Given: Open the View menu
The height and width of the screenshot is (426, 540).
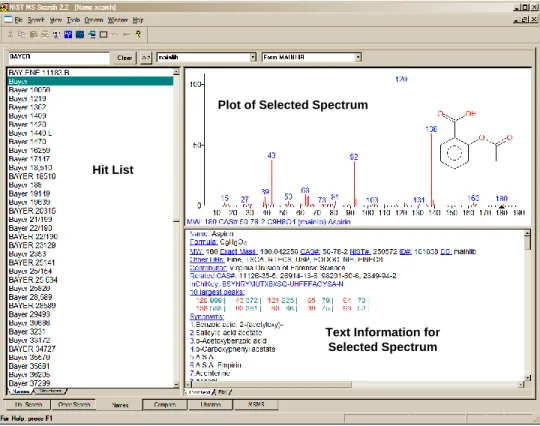Looking at the screenshot, I should [56, 20].
